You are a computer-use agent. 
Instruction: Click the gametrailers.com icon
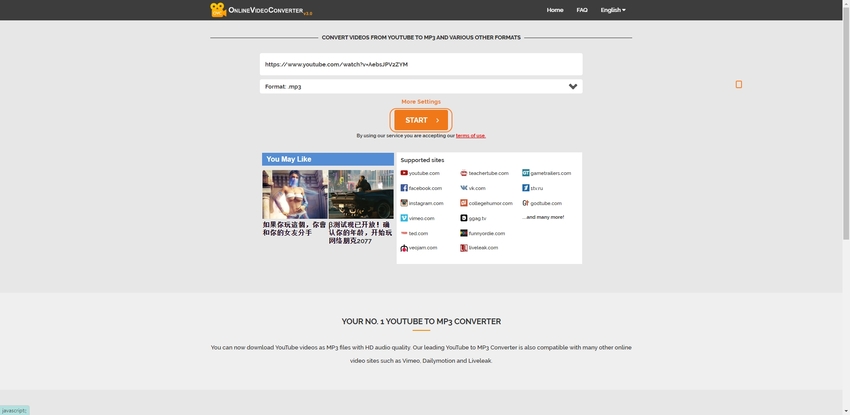pos(525,173)
